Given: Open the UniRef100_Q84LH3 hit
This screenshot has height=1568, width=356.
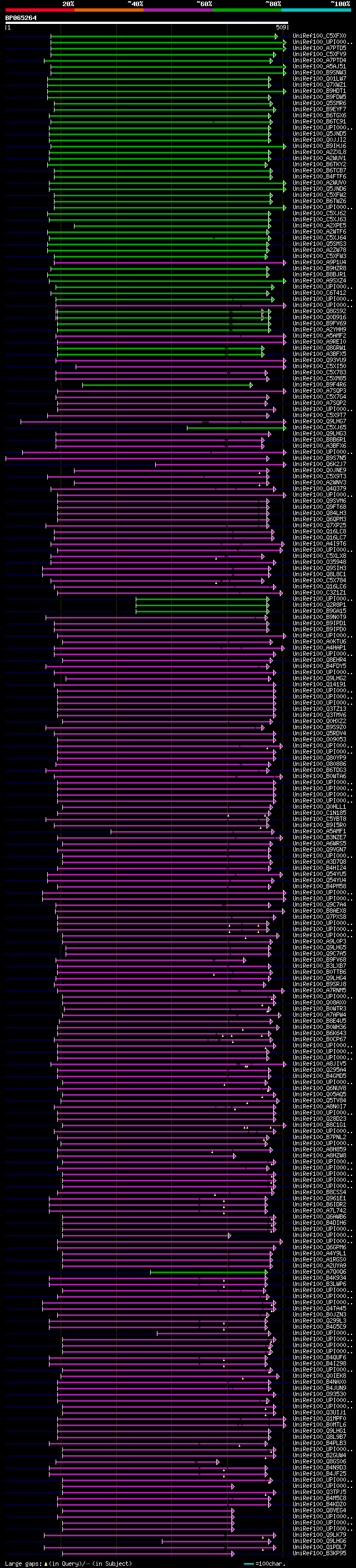Looking at the screenshot, I should (x=319, y=513).
